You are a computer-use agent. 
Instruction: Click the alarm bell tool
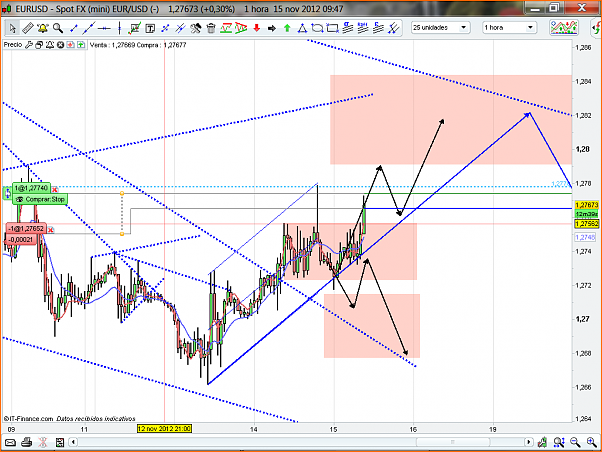pos(42,28)
